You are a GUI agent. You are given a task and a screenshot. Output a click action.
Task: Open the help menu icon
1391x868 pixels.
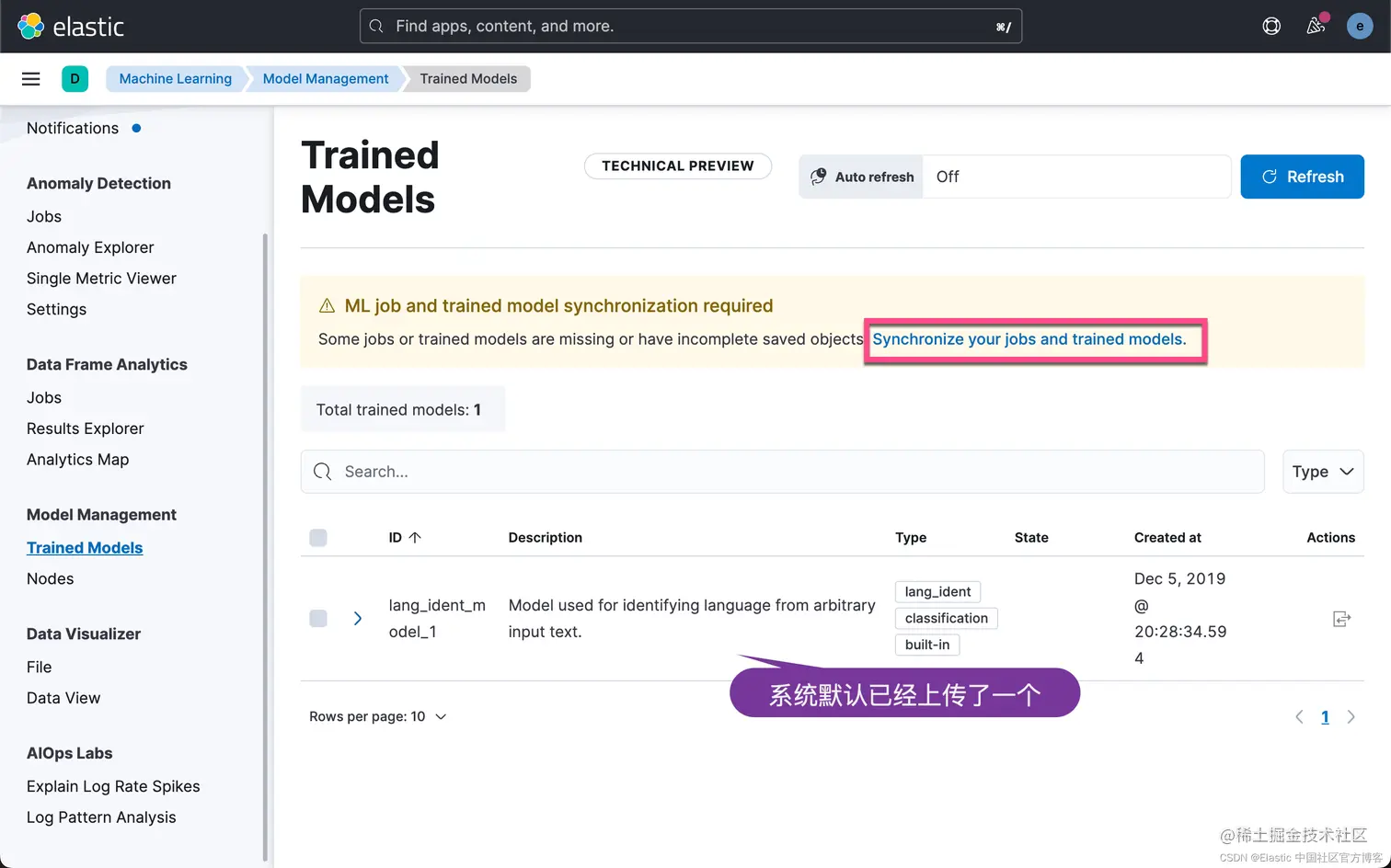point(1271,26)
